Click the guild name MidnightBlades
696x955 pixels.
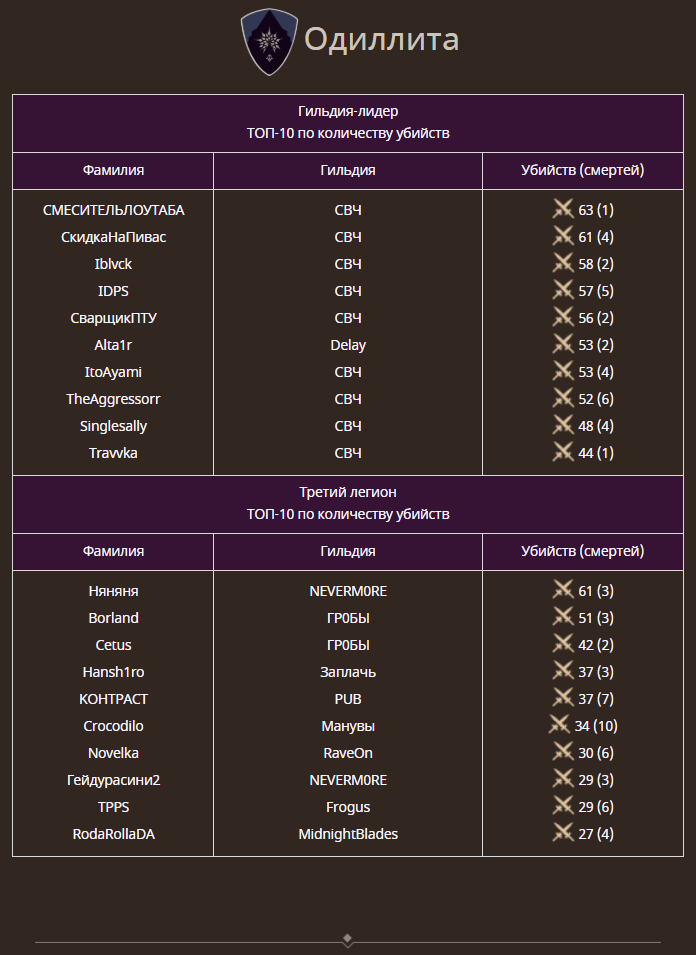348,834
